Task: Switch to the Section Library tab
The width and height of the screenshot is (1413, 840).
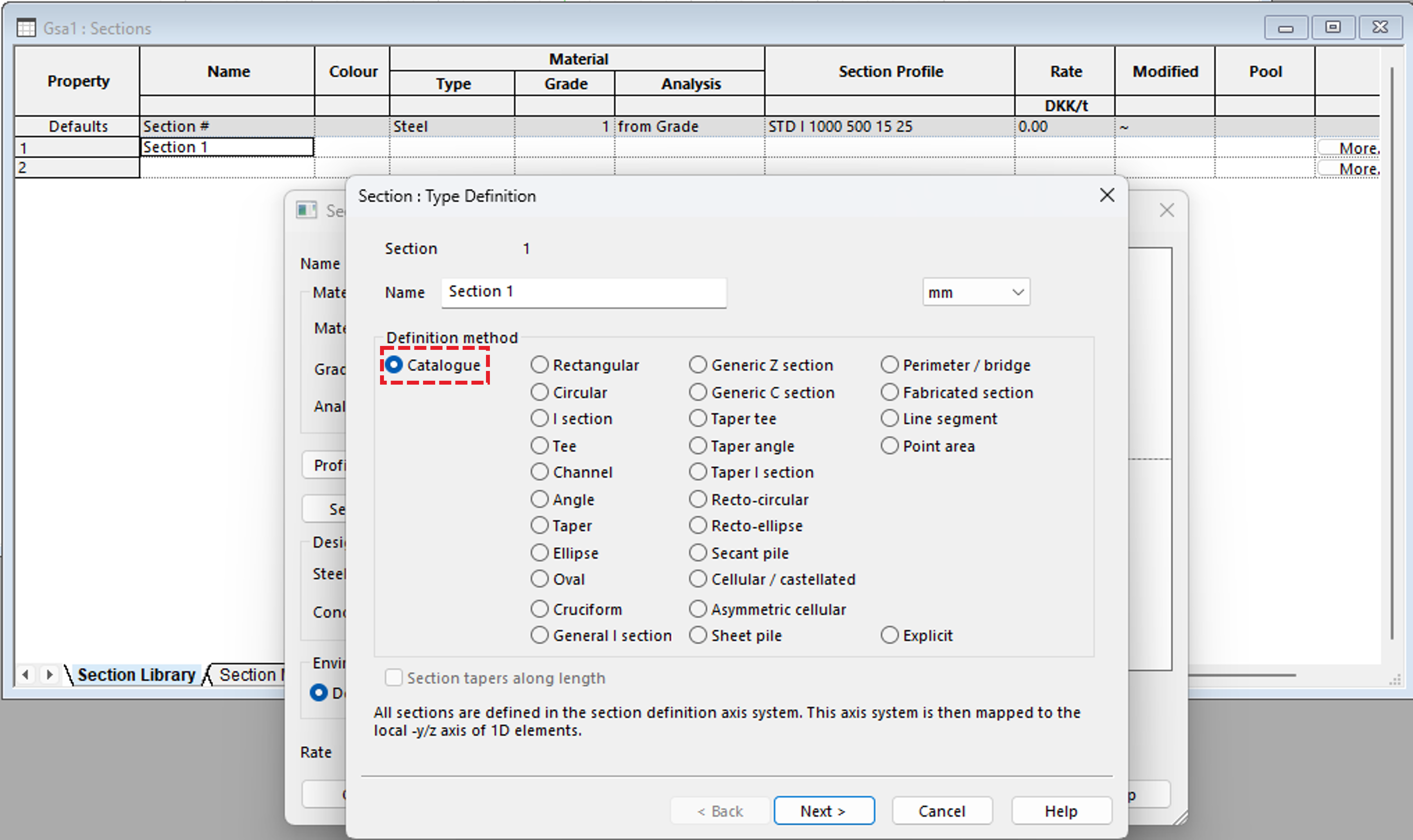Action: 136,675
